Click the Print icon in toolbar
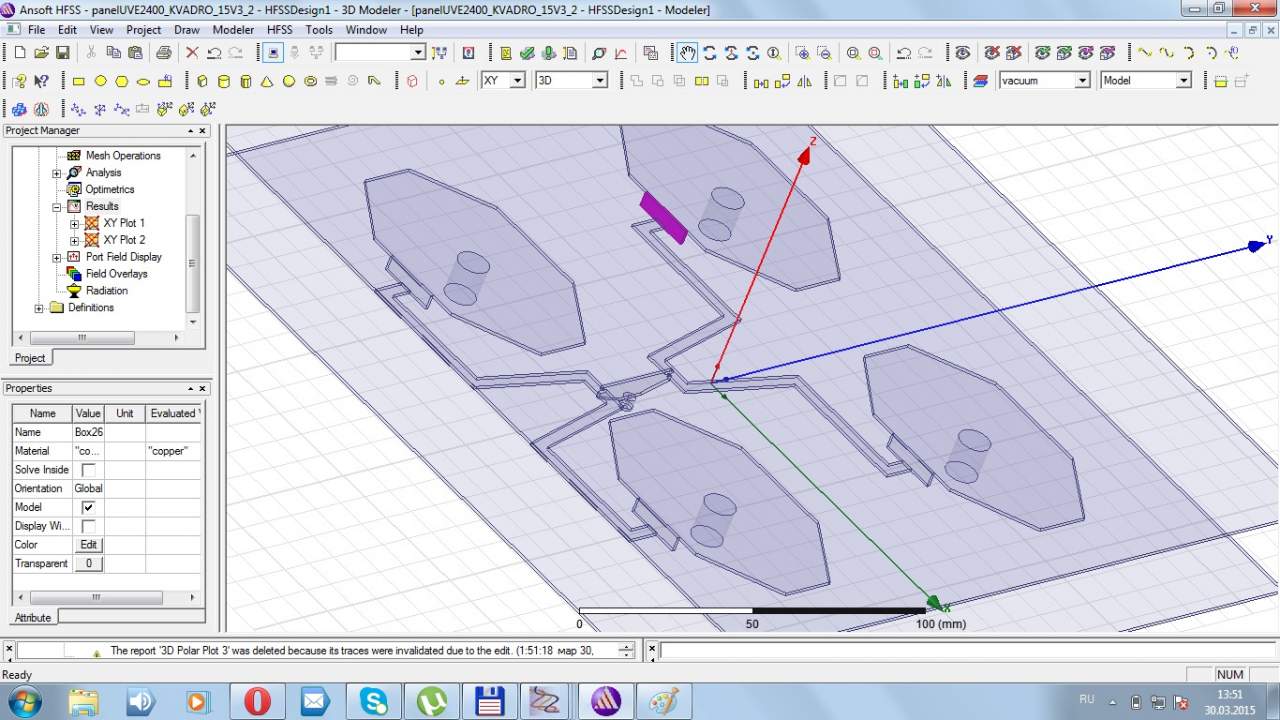The height and width of the screenshot is (720, 1280). 164,53
